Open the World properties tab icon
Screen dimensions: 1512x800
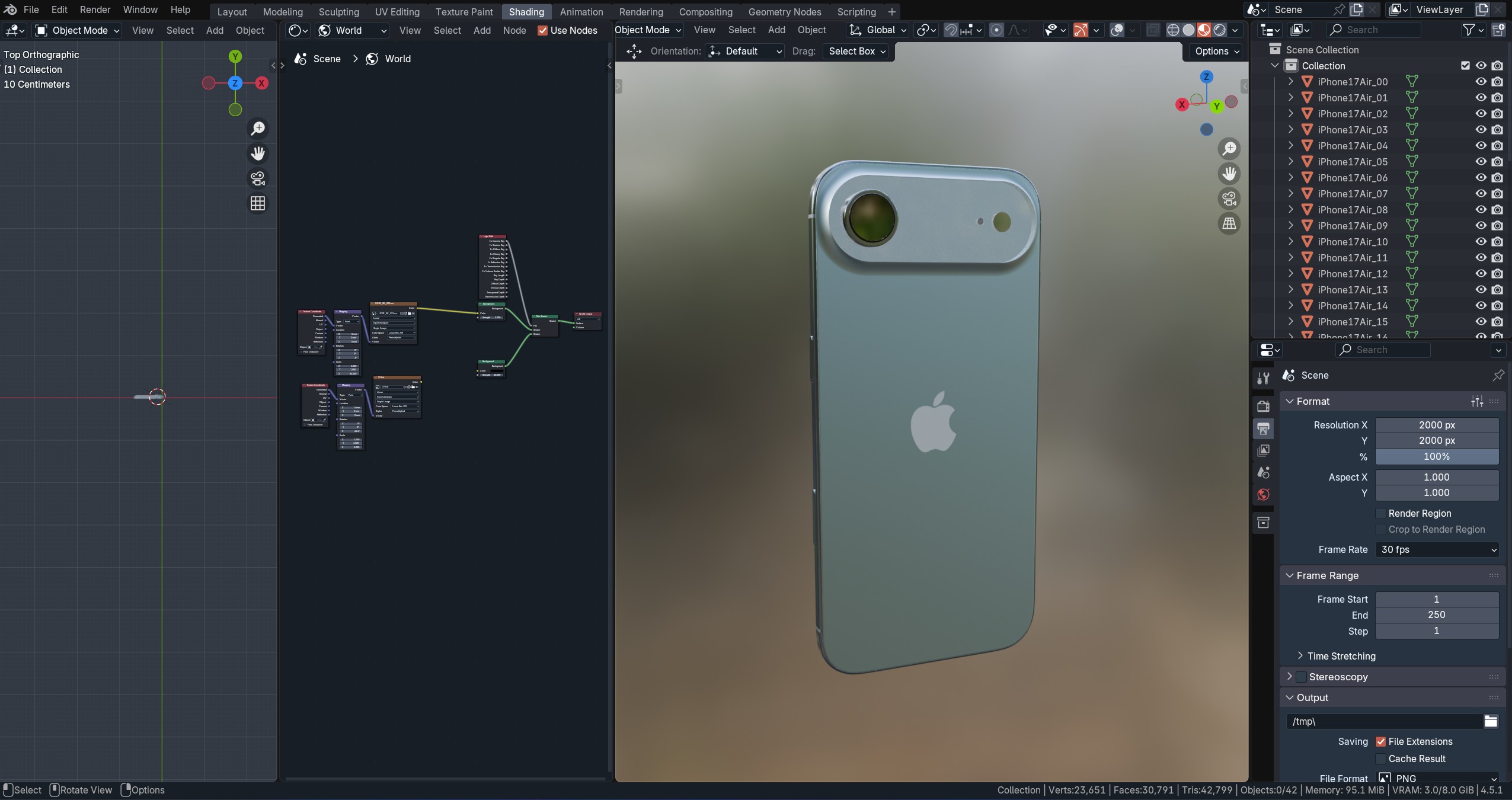click(1263, 495)
